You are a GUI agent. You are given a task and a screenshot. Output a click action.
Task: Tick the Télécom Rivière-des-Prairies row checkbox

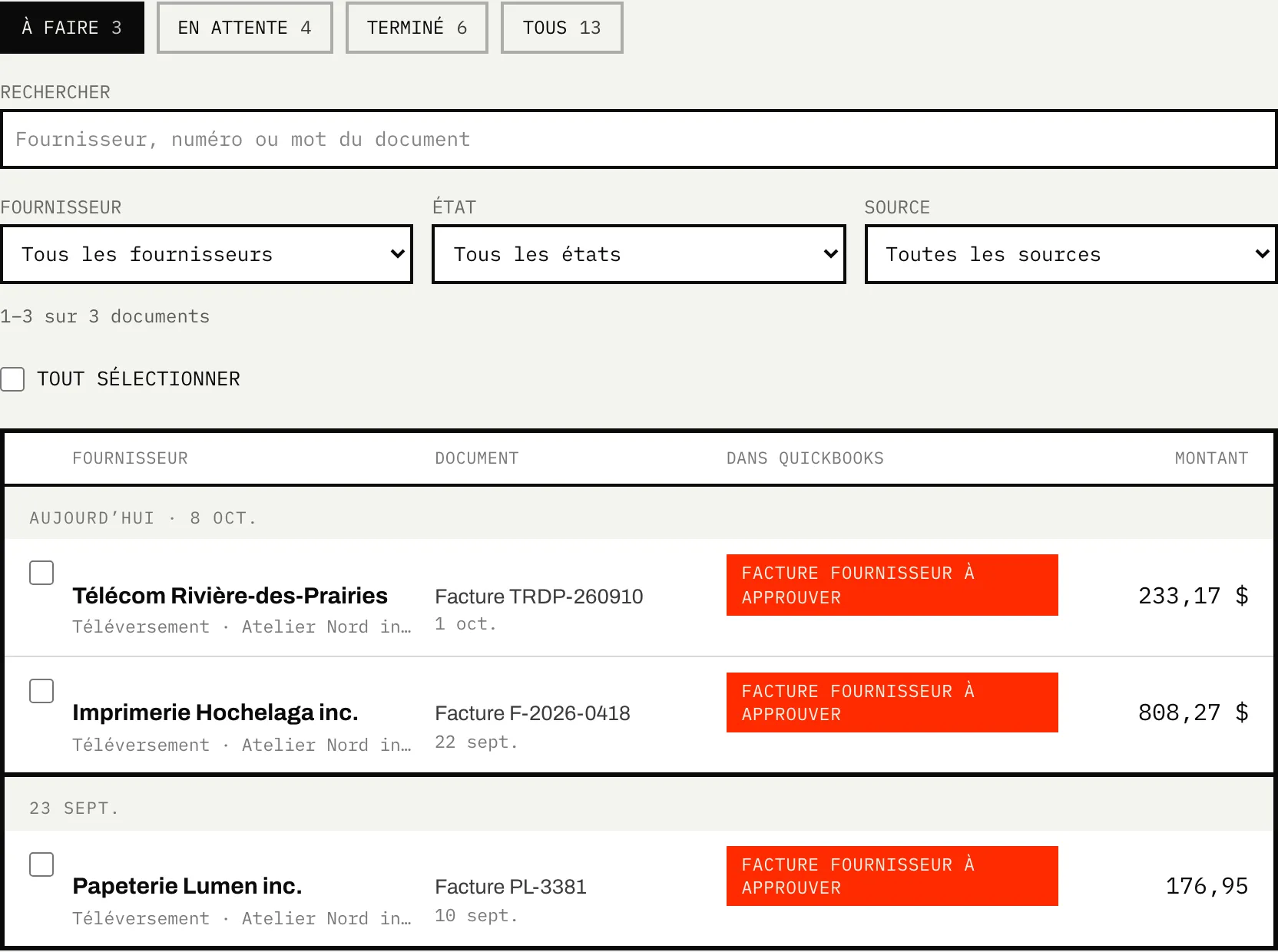click(x=41, y=573)
